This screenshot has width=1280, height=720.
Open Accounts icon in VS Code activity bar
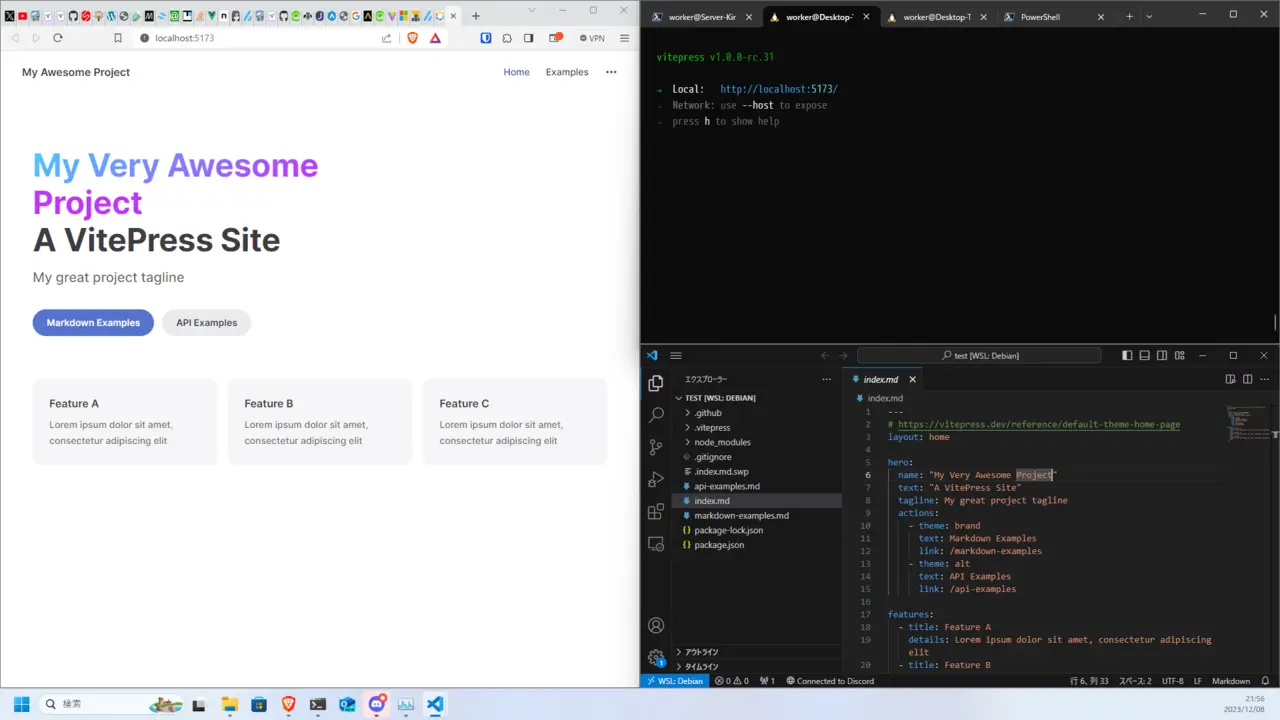click(x=656, y=625)
